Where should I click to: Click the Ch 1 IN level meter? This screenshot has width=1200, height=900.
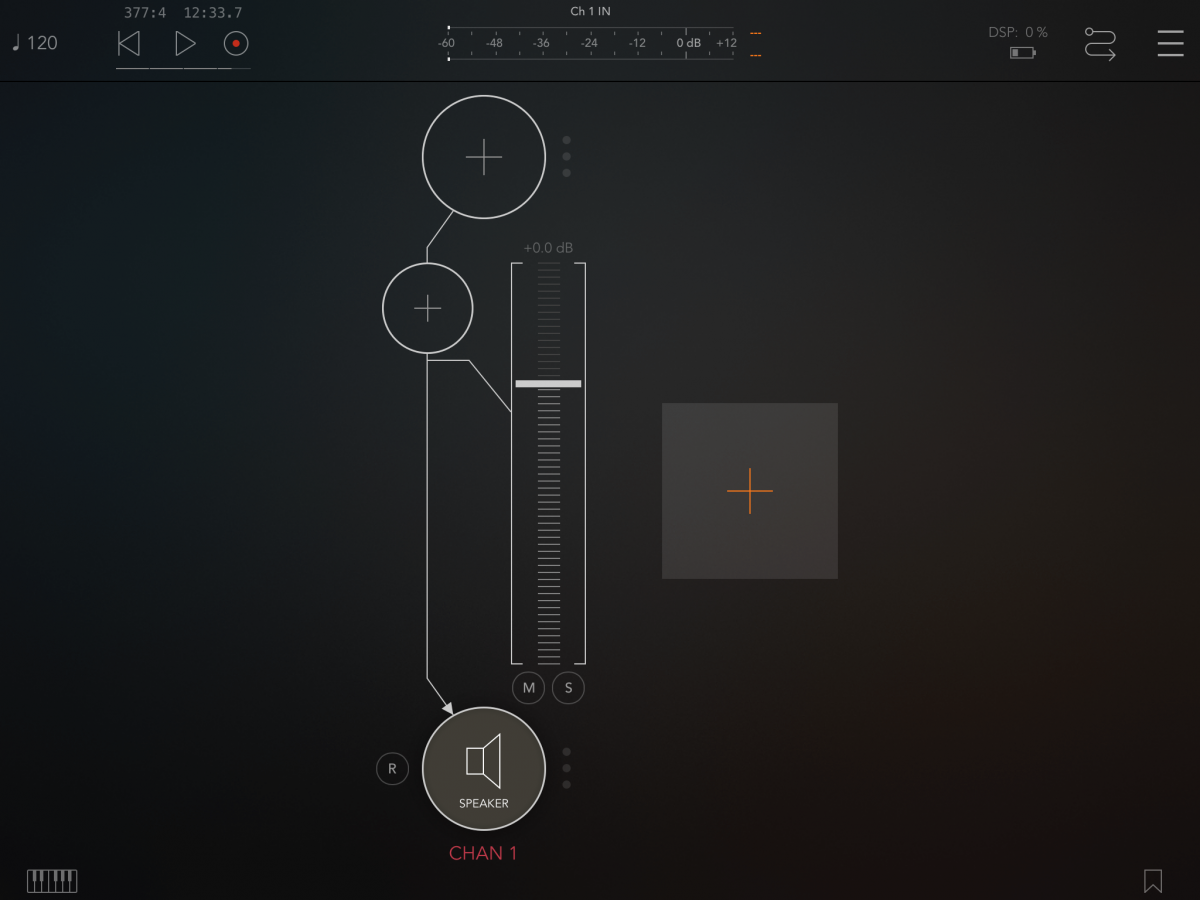tap(590, 43)
